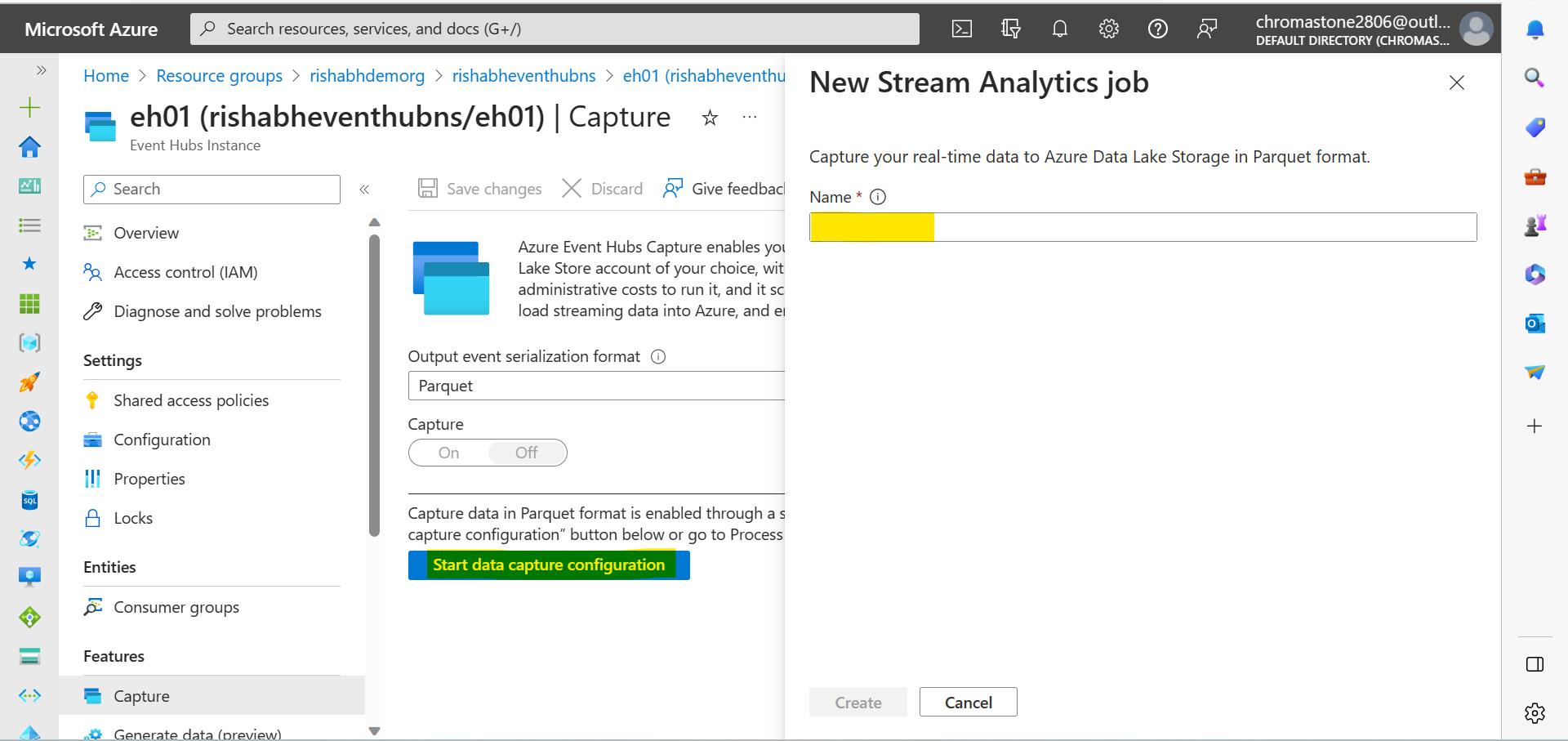The height and width of the screenshot is (741, 1568).
Task: Open the Help question mark icon
Action: click(1158, 29)
